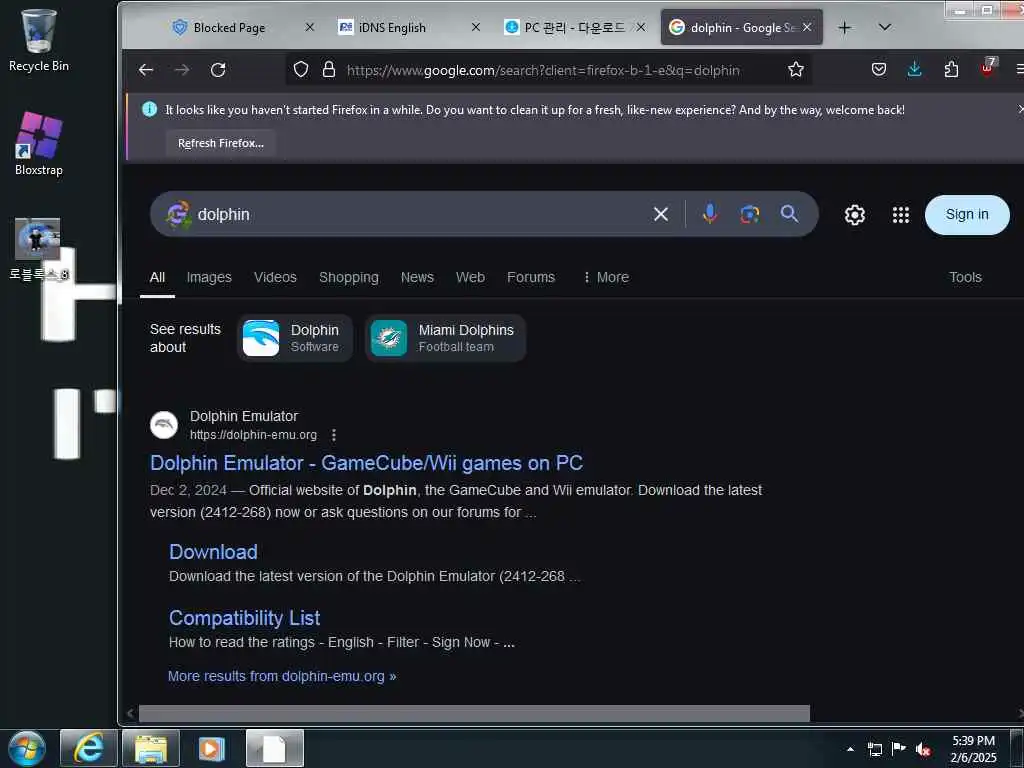Open a new tab with plus button
The image size is (1024, 768).
844,27
